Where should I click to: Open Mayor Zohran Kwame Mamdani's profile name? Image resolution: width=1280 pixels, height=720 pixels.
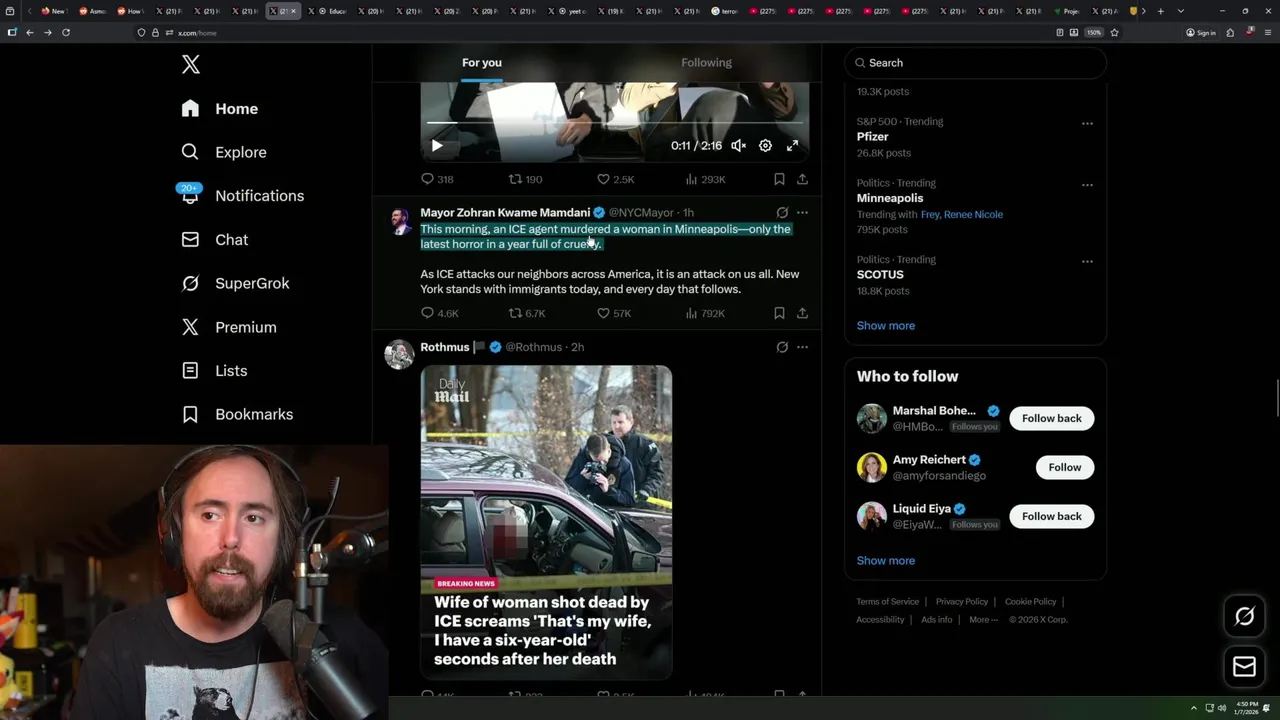[x=505, y=213]
